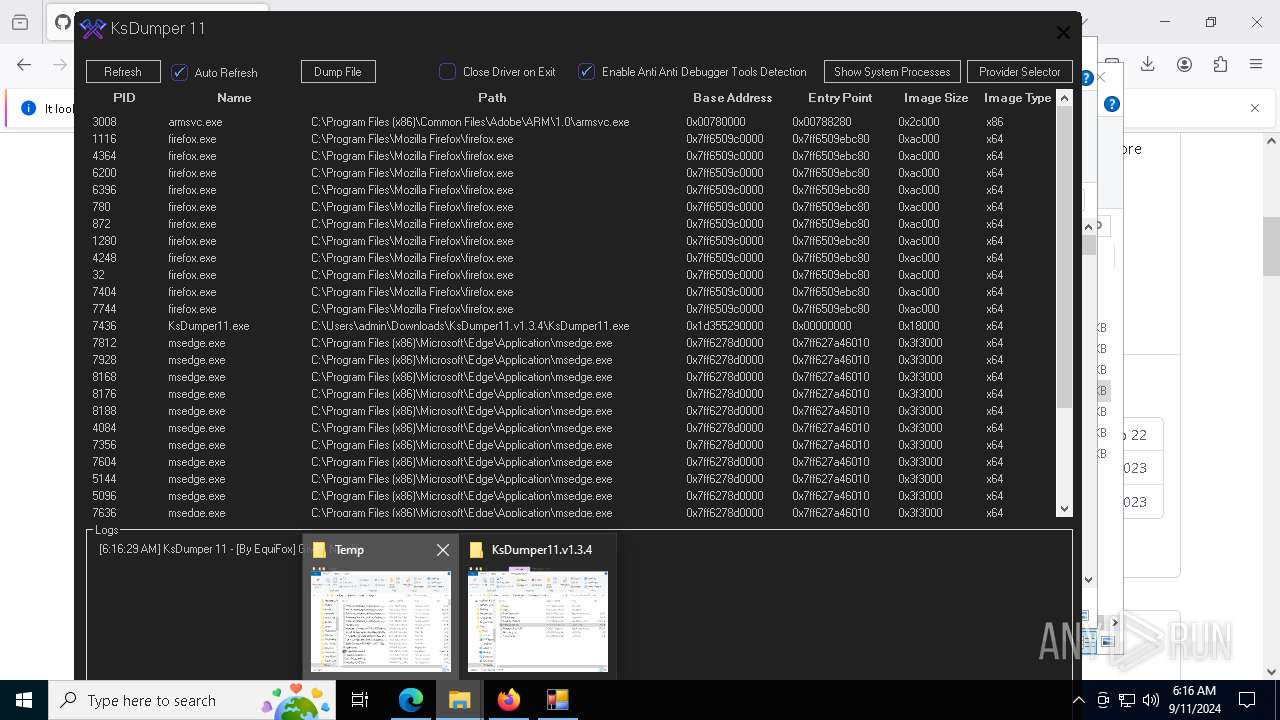1280x720 pixels.
Task: Click base address 0x1d355290000
Action: 725,326
